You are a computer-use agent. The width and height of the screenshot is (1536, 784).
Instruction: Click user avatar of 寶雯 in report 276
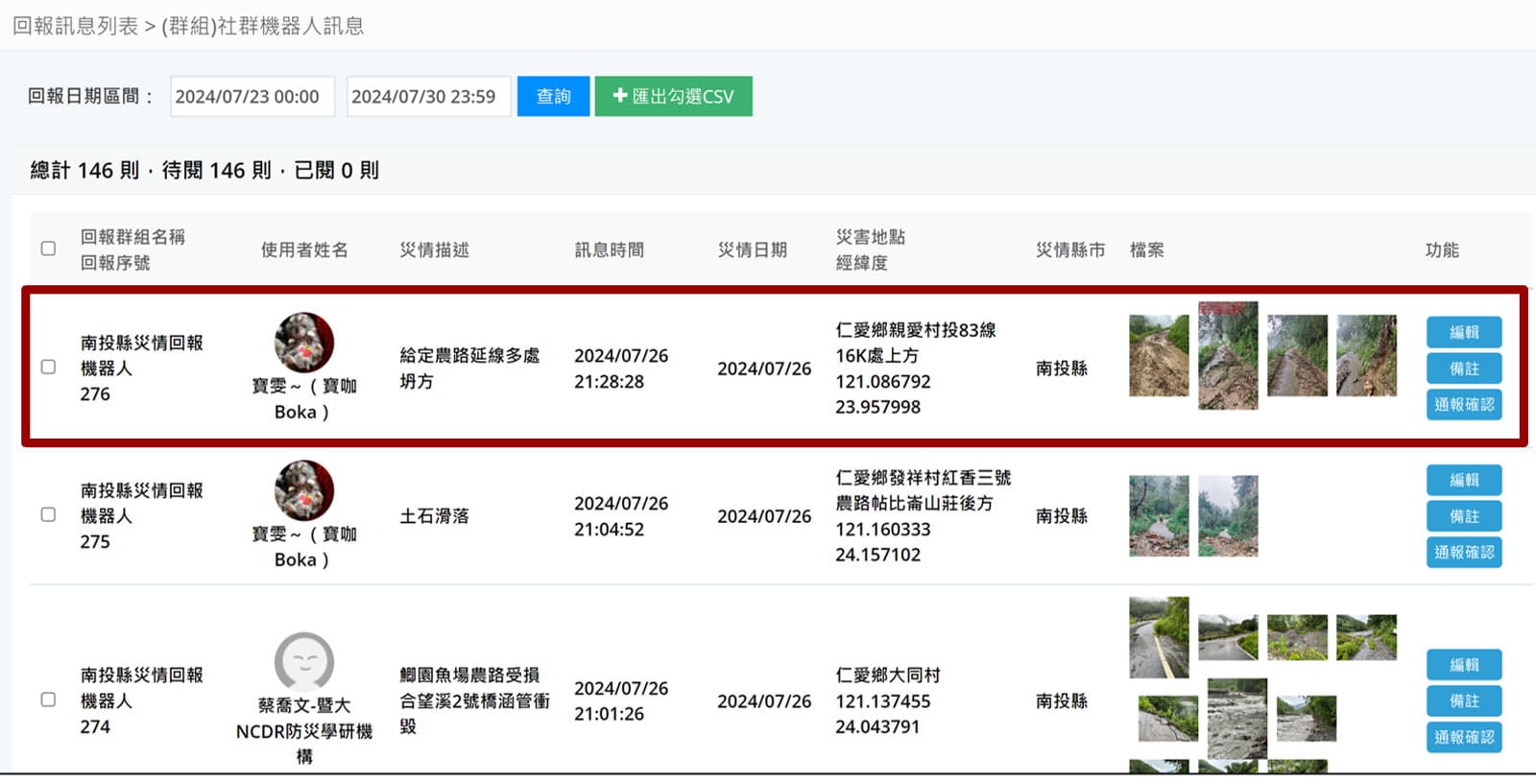coord(304,342)
